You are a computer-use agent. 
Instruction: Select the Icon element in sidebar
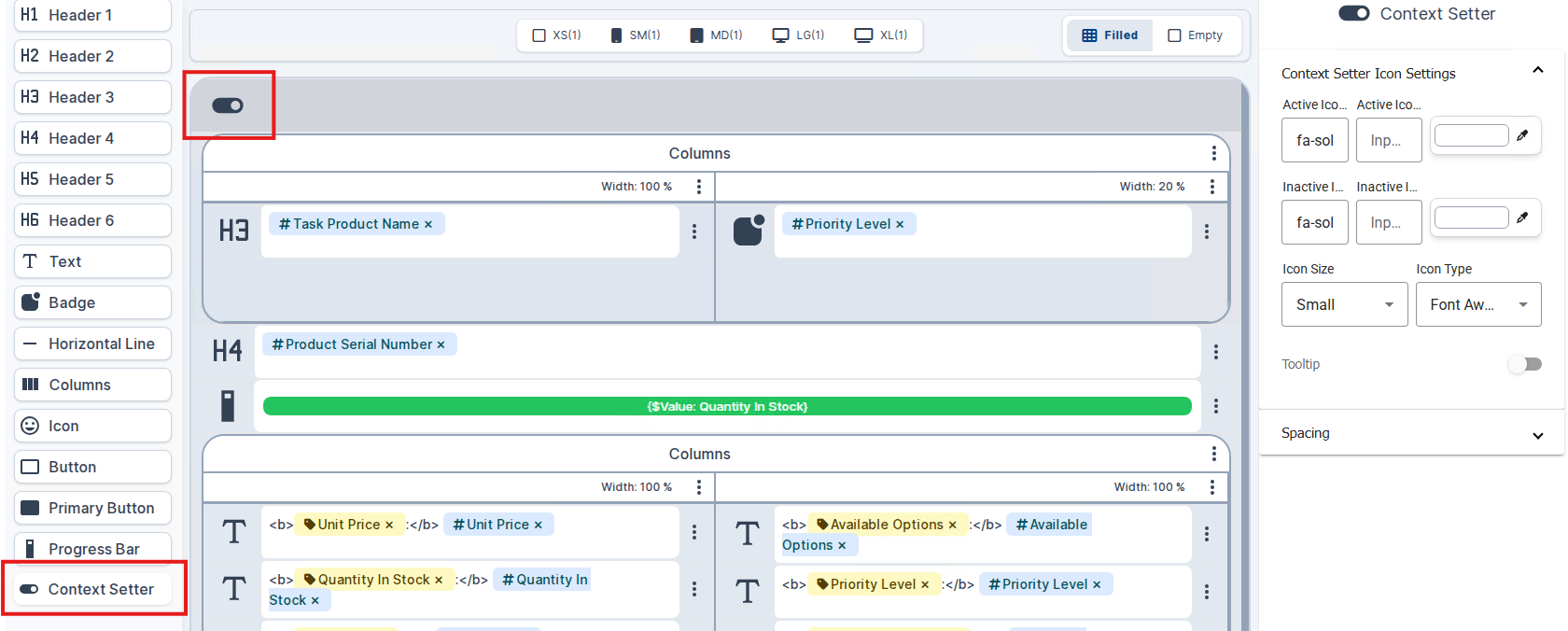pos(92,426)
